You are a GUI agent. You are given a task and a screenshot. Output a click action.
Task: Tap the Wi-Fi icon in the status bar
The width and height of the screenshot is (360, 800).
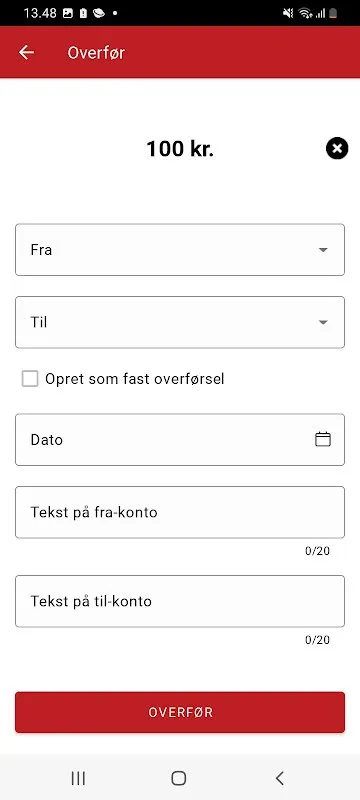pyautogui.click(x=305, y=13)
